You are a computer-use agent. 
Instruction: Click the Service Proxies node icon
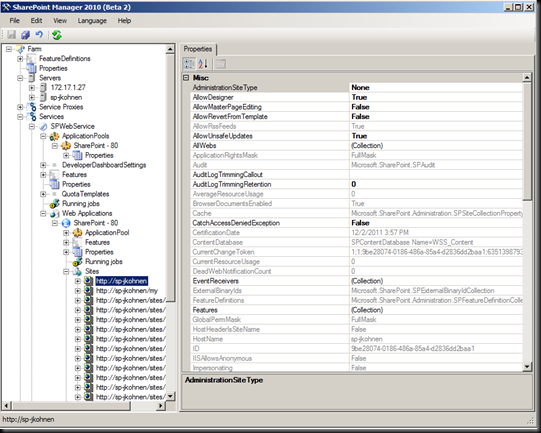[x=32, y=107]
